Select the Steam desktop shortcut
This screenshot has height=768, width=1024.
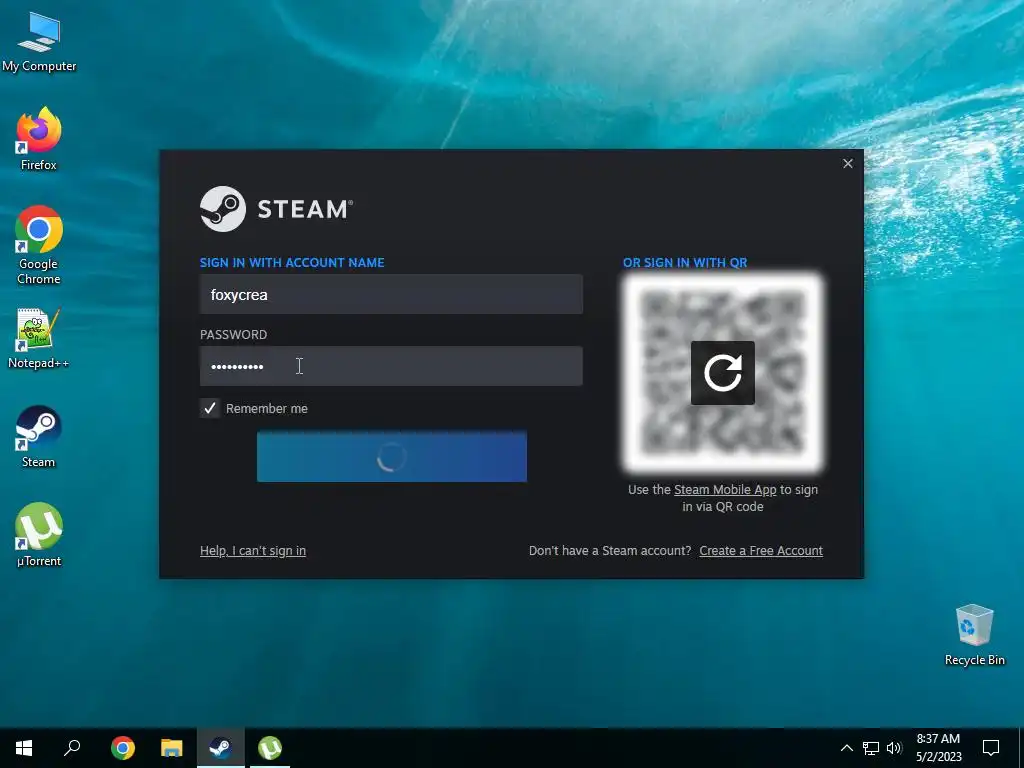pyautogui.click(x=39, y=437)
